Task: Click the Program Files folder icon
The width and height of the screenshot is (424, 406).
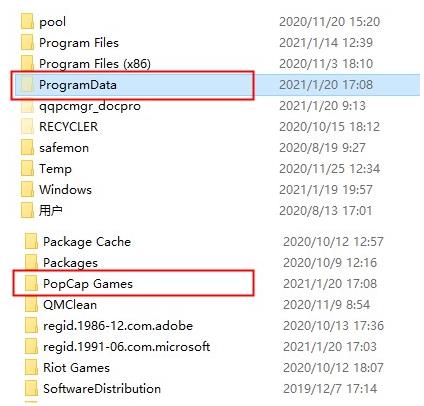Action: tap(27, 43)
